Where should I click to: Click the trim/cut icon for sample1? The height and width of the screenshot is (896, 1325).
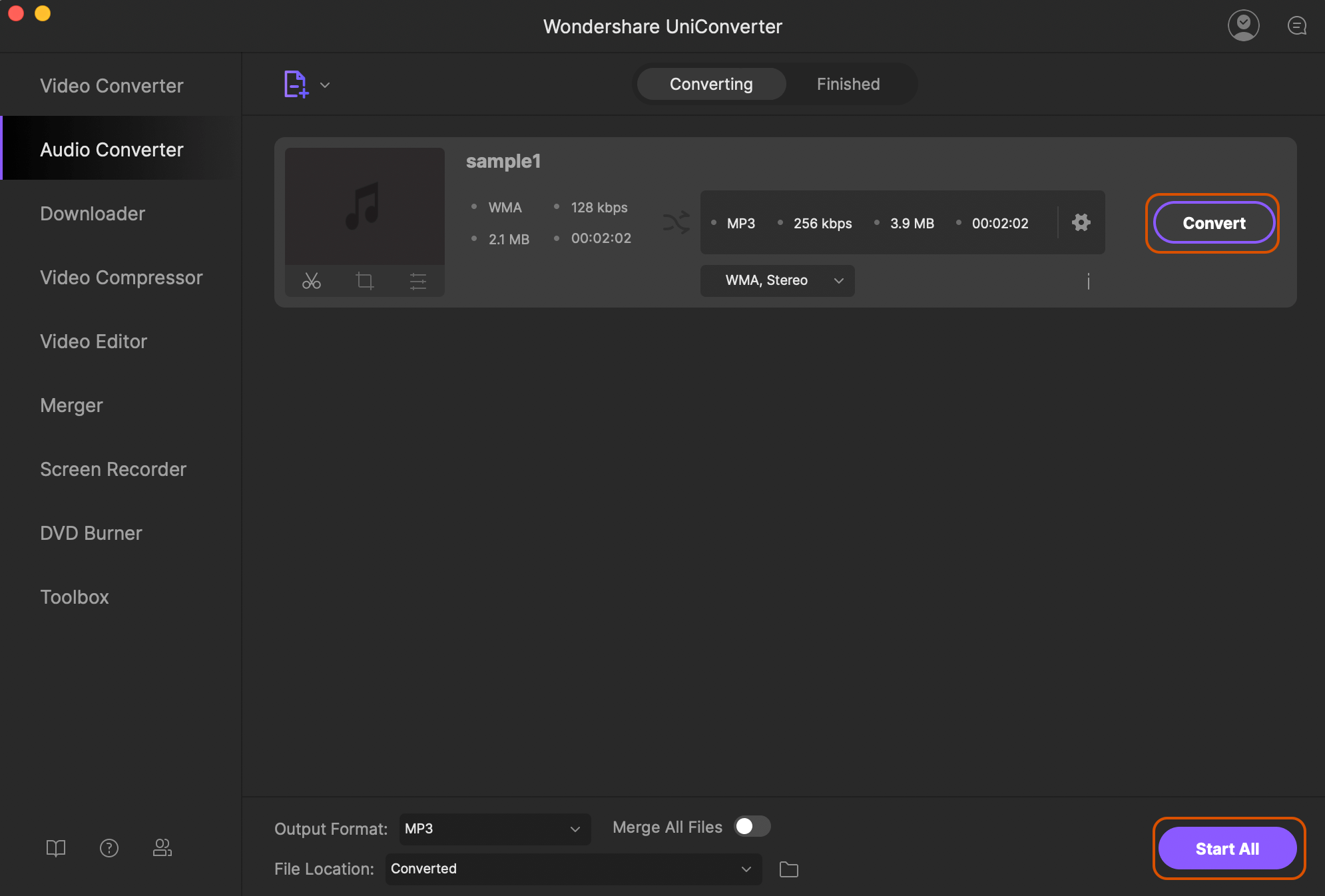click(310, 280)
